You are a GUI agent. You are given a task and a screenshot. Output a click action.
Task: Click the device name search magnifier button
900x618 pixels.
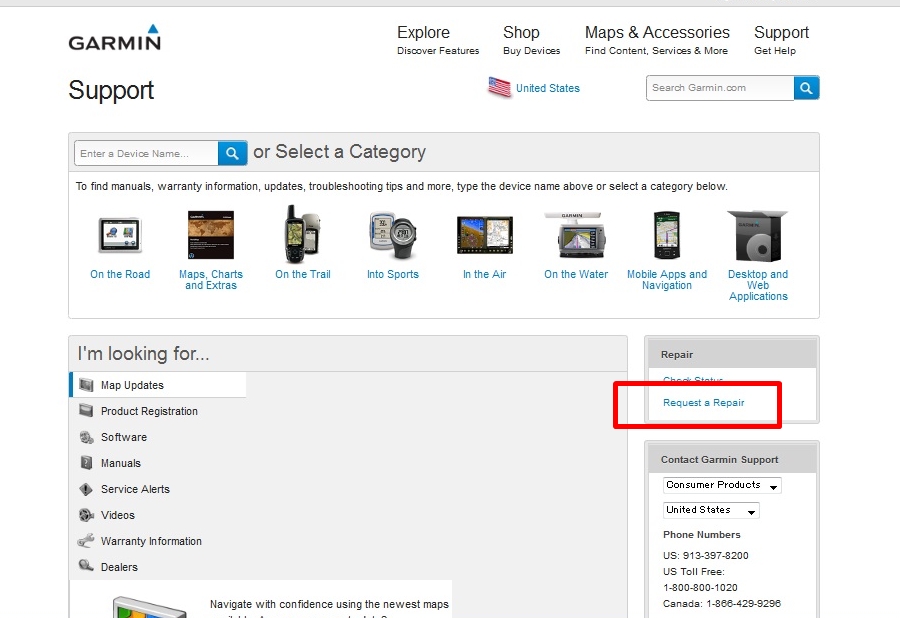[x=232, y=153]
